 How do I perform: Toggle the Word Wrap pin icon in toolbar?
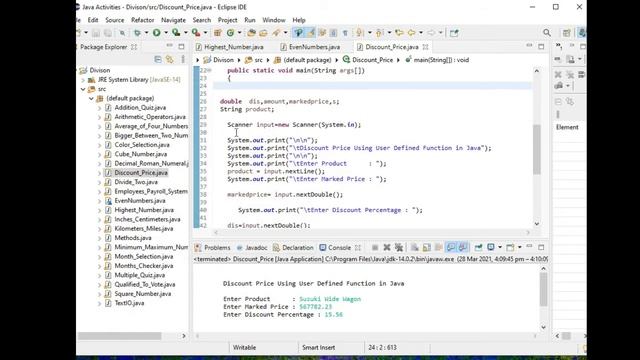[x=299, y=33]
